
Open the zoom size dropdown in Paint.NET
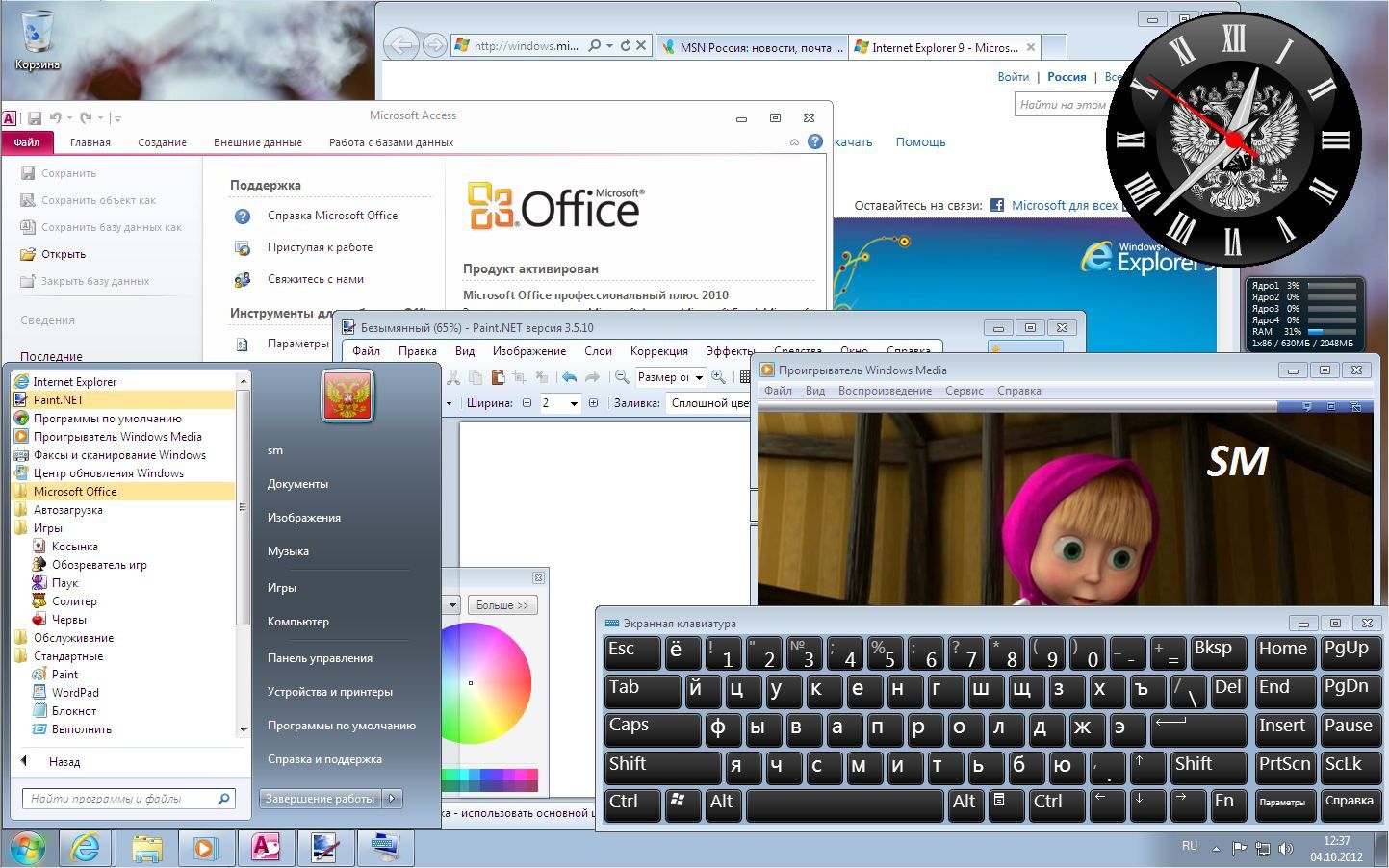tap(700, 377)
